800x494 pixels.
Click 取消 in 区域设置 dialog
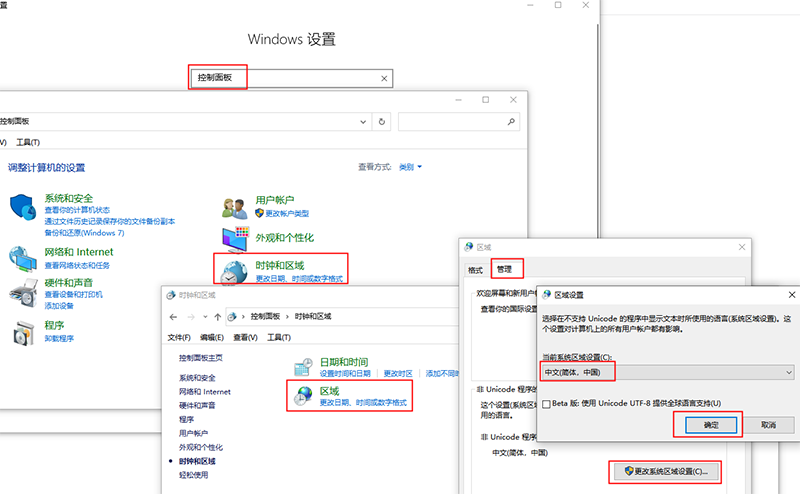768,425
